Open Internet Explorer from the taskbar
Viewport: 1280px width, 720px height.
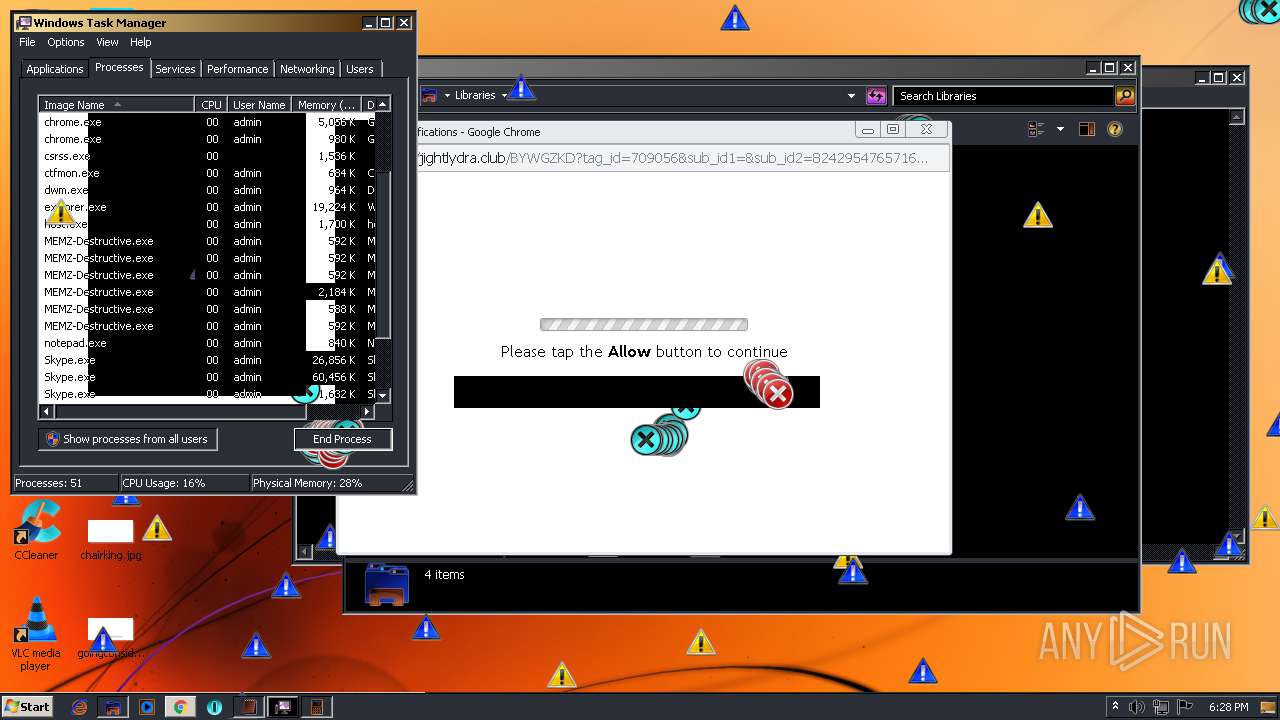(x=80, y=707)
